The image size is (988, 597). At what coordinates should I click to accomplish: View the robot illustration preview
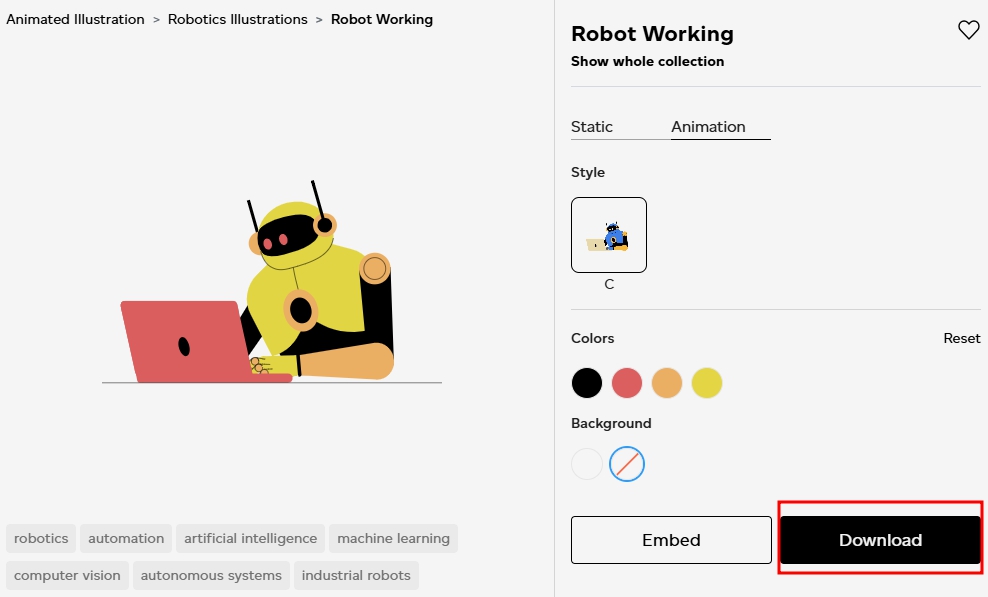point(272,282)
